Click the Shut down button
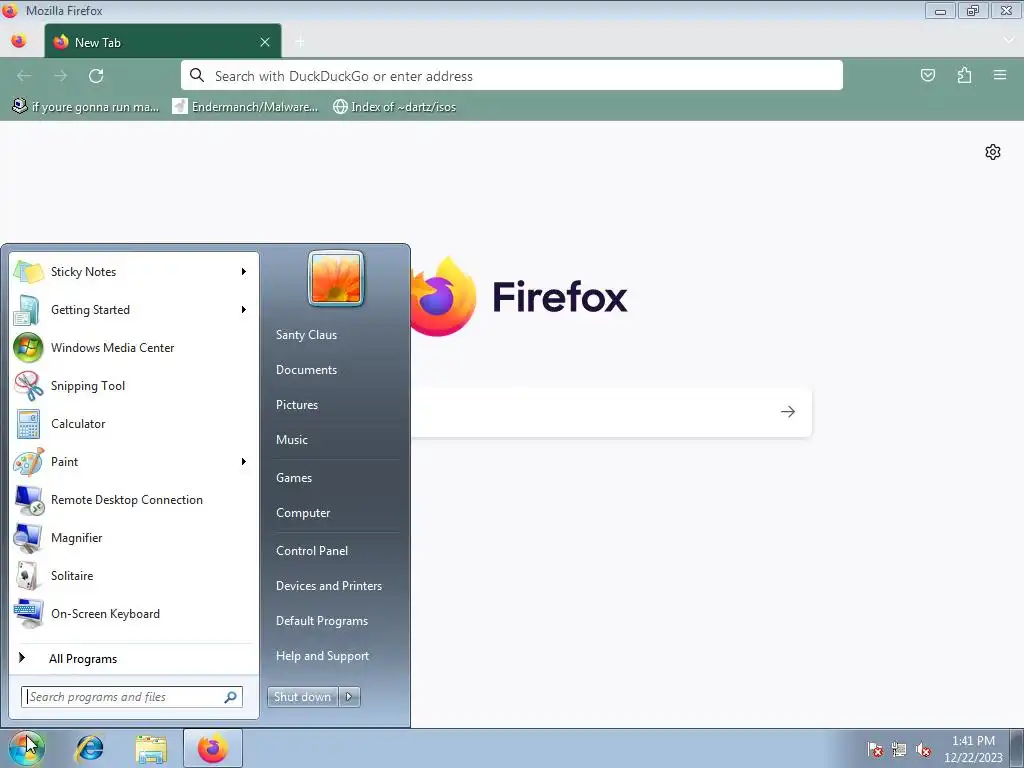The height and width of the screenshot is (768, 1024). [303, 697]
